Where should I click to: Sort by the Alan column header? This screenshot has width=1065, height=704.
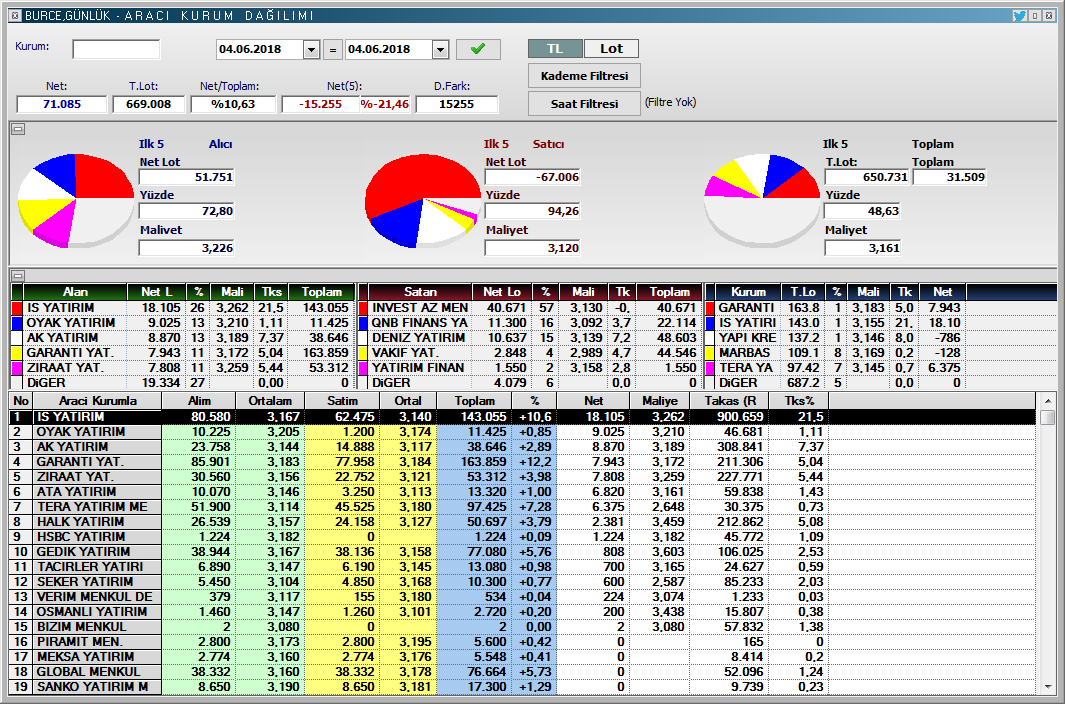pyautogui.click(x=75, y=292)
